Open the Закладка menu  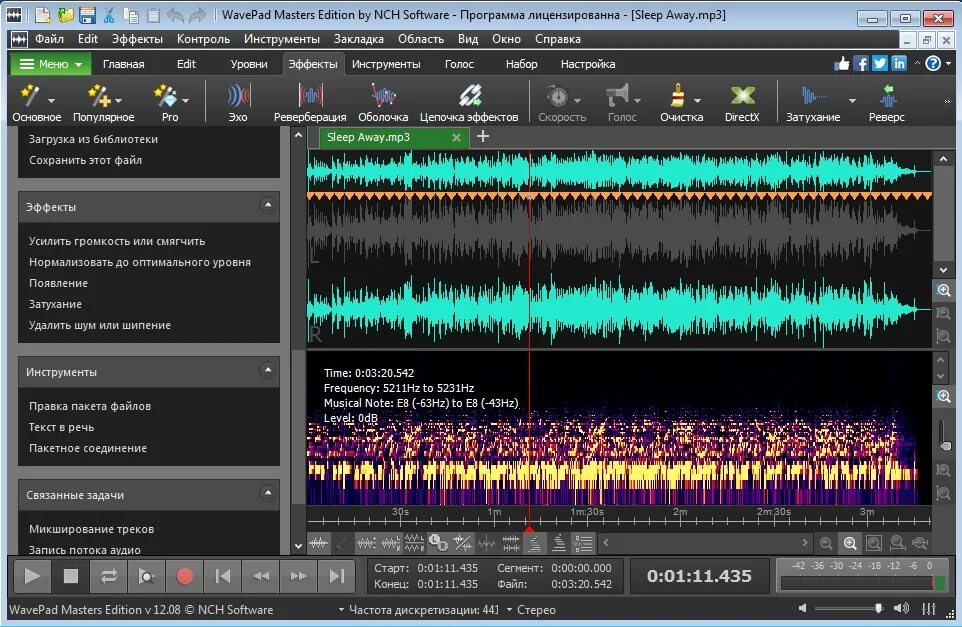[x=359, y=39]
